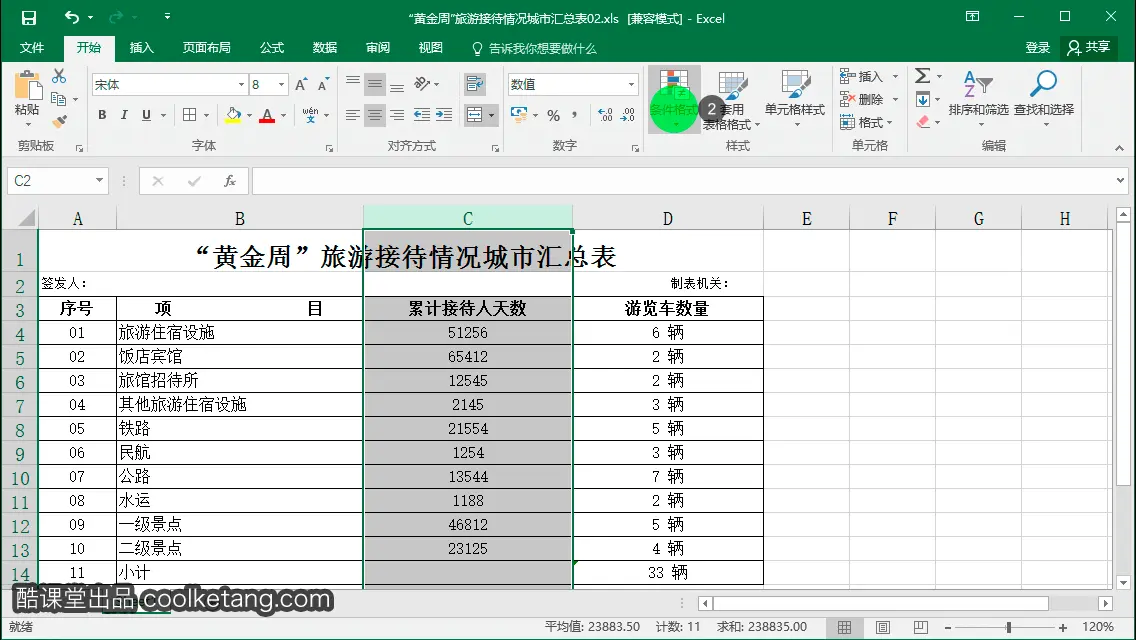Click the Wrap Text icon

point(475,84)
